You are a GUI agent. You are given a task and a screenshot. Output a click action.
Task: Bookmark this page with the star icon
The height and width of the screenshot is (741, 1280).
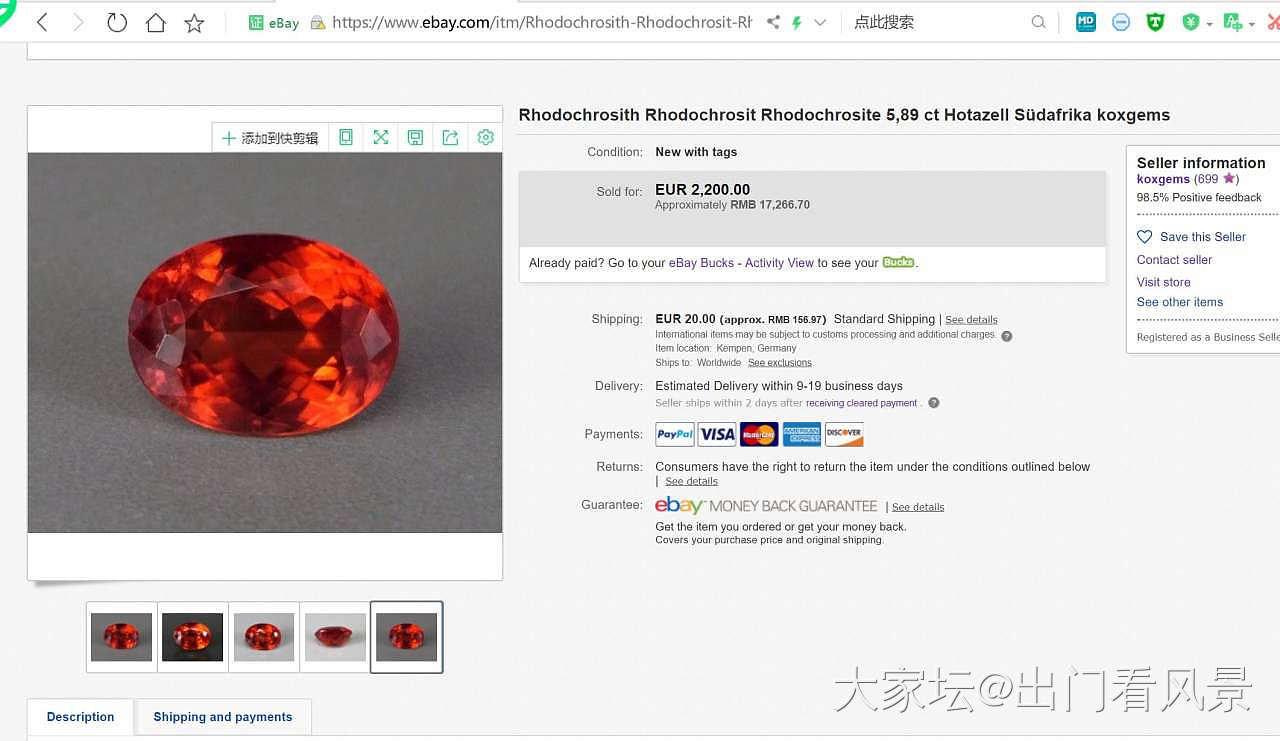(194, 22)
